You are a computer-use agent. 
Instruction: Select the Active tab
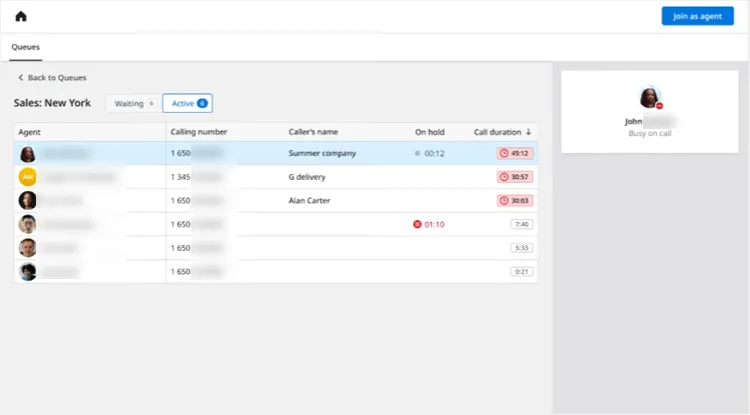click(188, 103)
